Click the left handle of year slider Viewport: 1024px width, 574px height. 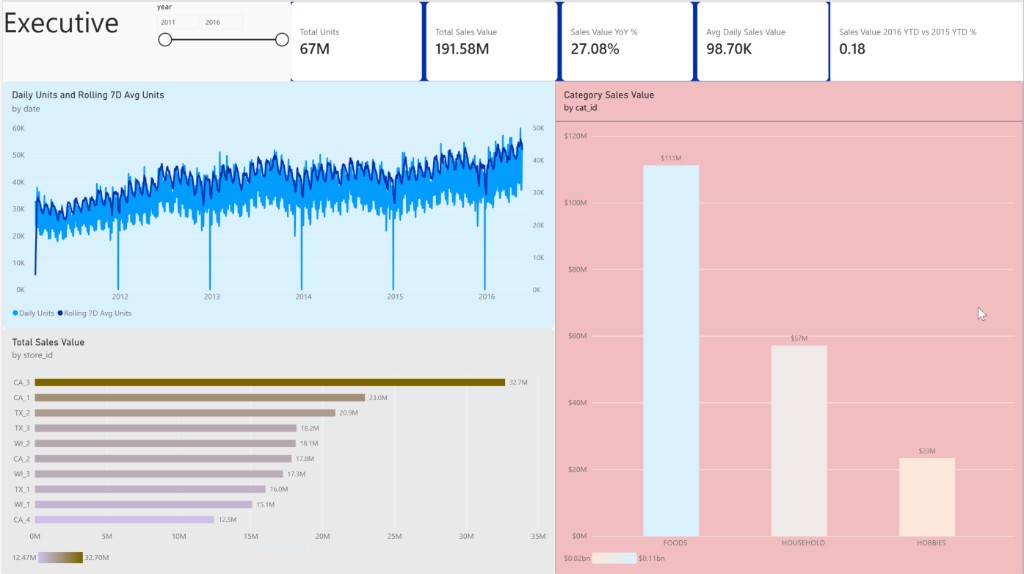pos(165,40)
